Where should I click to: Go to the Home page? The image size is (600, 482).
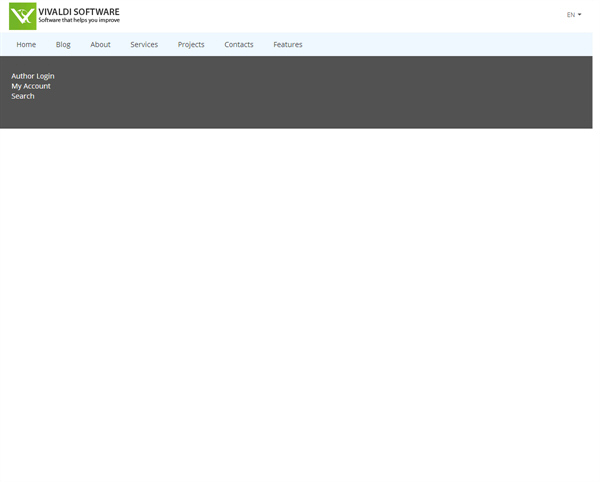(x=26, y=44)
